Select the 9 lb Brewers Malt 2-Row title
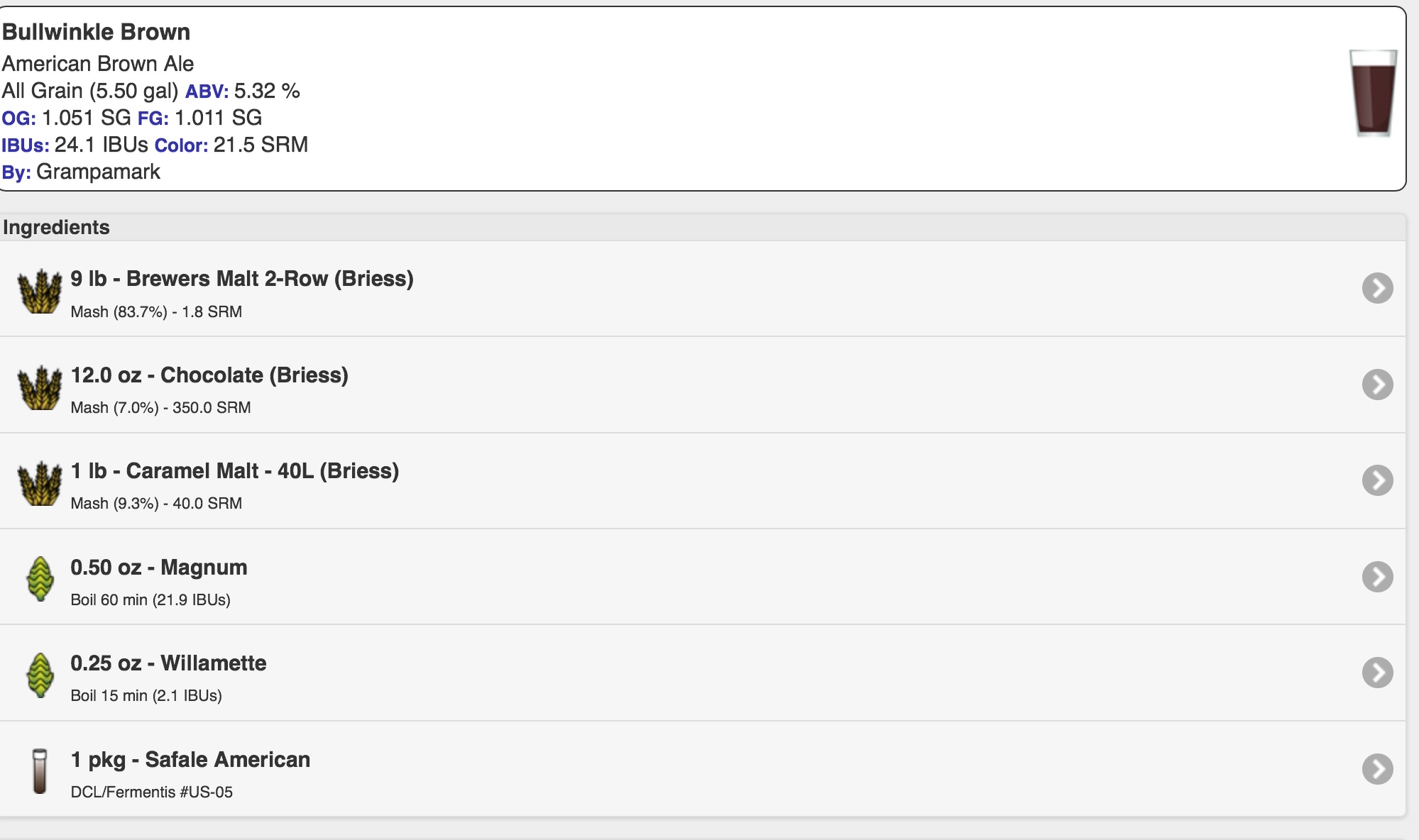1419x840 pixels. tap(242, 279)
